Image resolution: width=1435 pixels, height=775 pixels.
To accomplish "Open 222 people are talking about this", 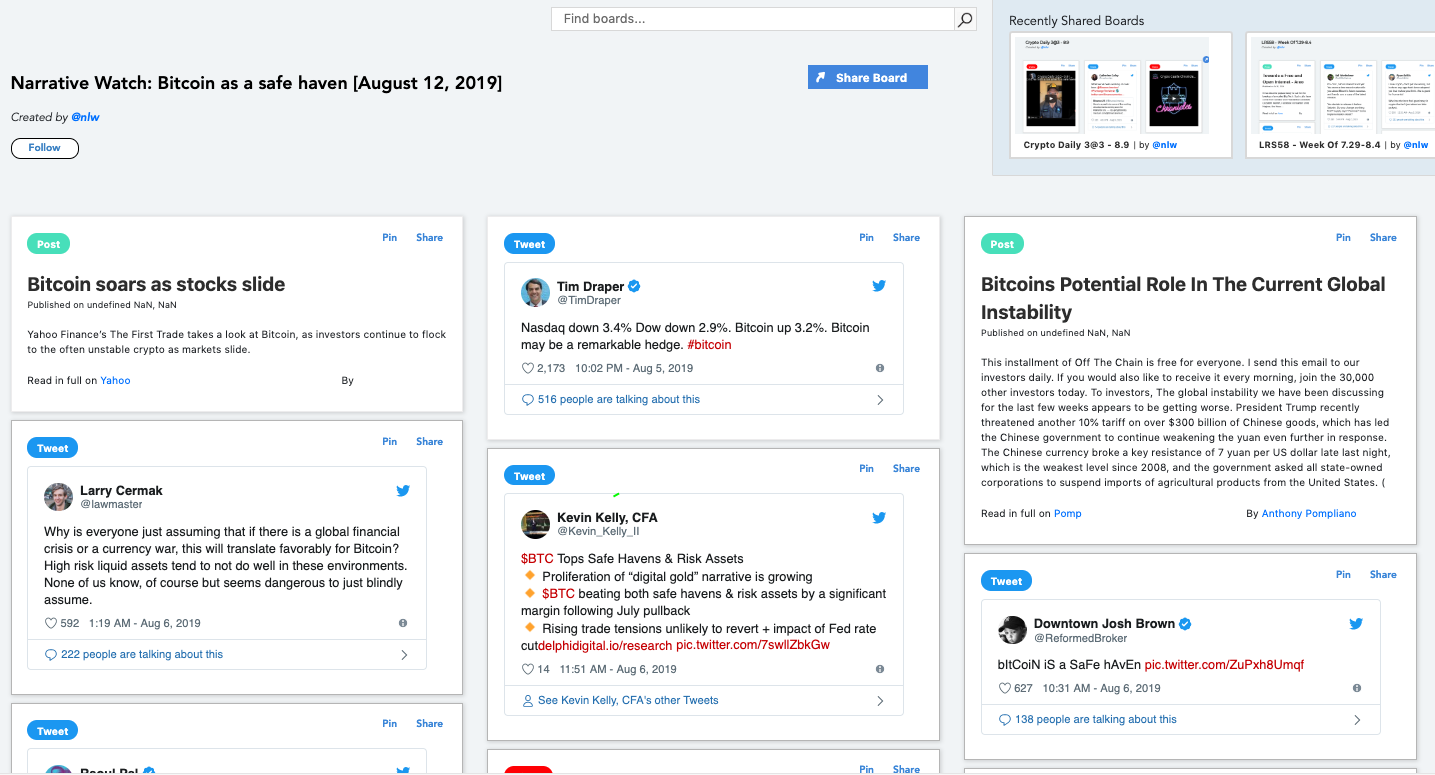I will click(142, 654).
